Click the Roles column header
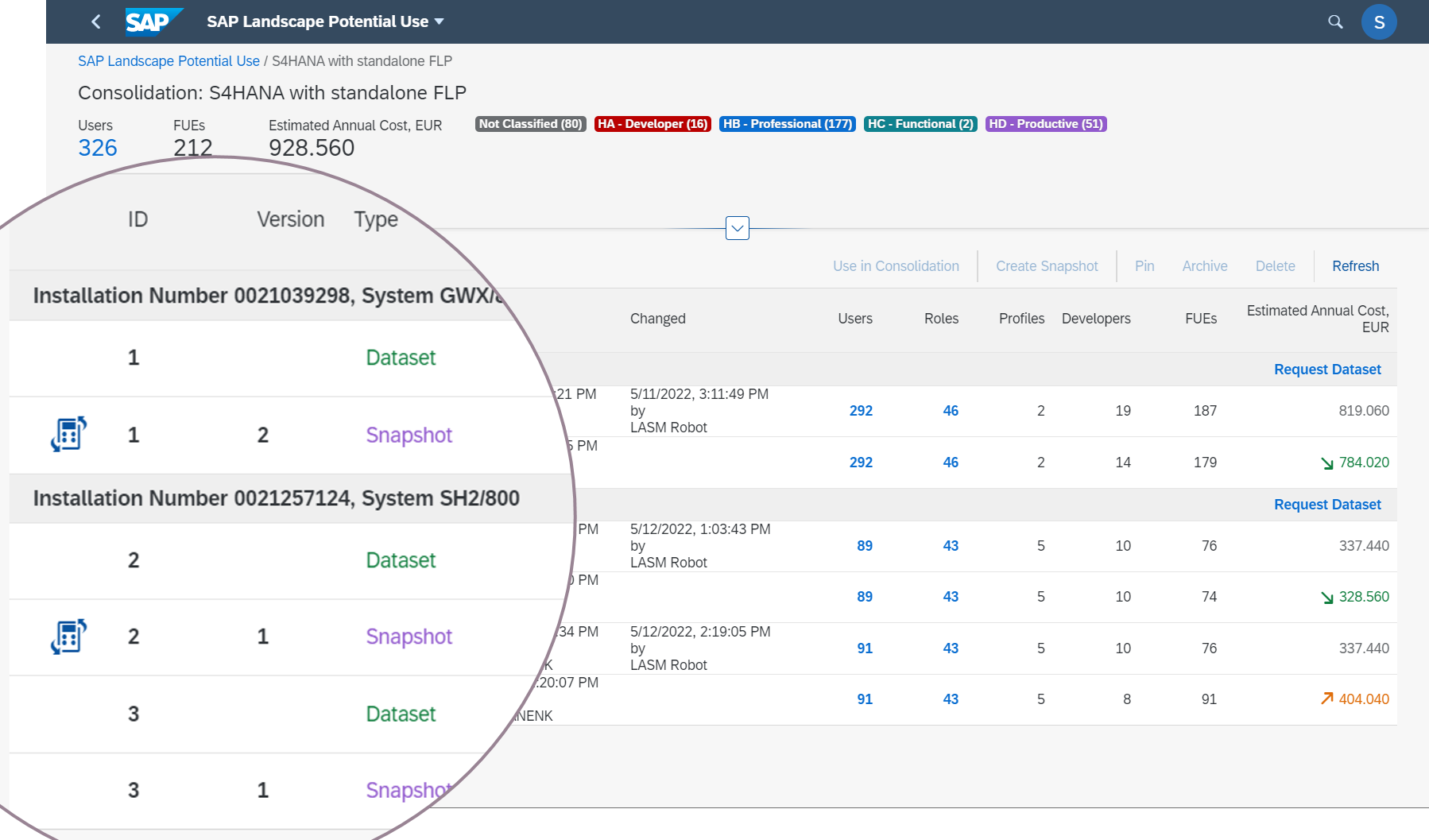1429x840 pixels. [x=941, y=319]
